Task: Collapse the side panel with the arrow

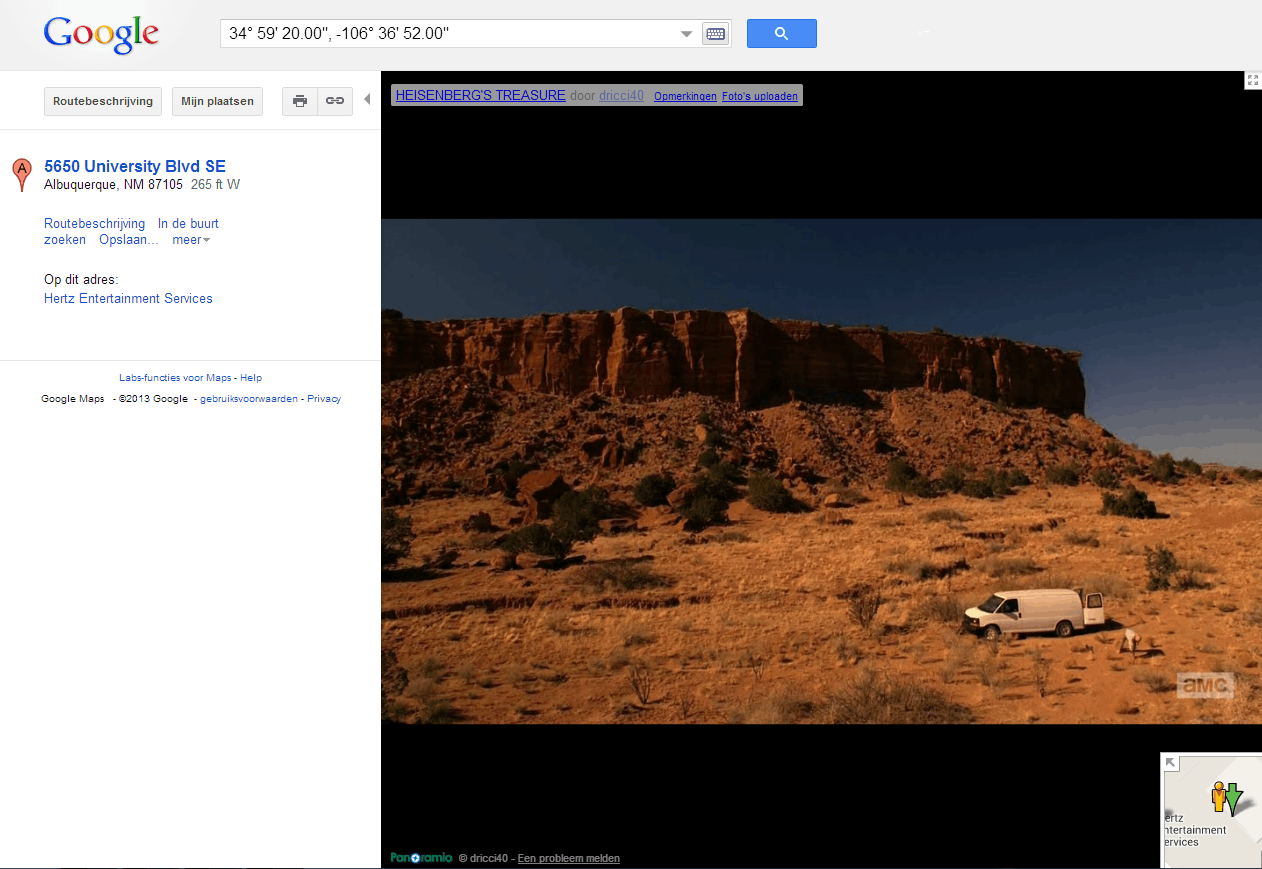Action: (367, 99)
